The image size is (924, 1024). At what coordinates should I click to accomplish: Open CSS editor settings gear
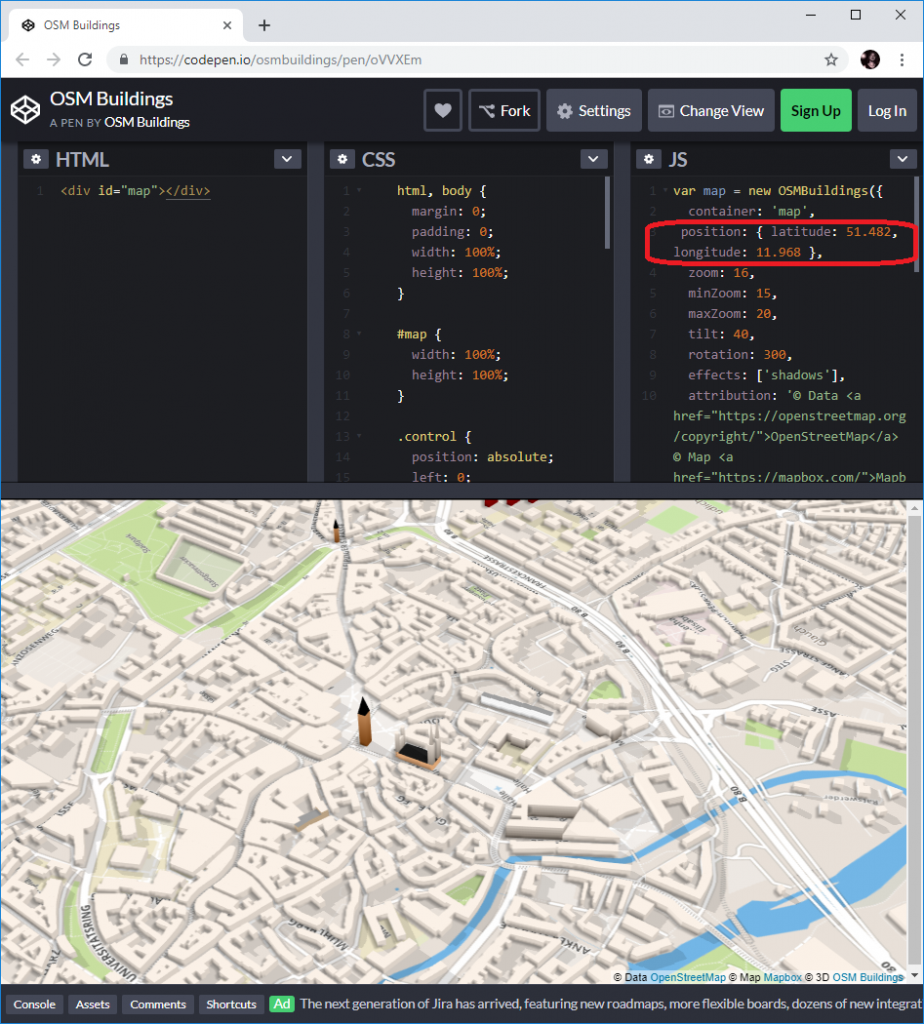[343, 160]
